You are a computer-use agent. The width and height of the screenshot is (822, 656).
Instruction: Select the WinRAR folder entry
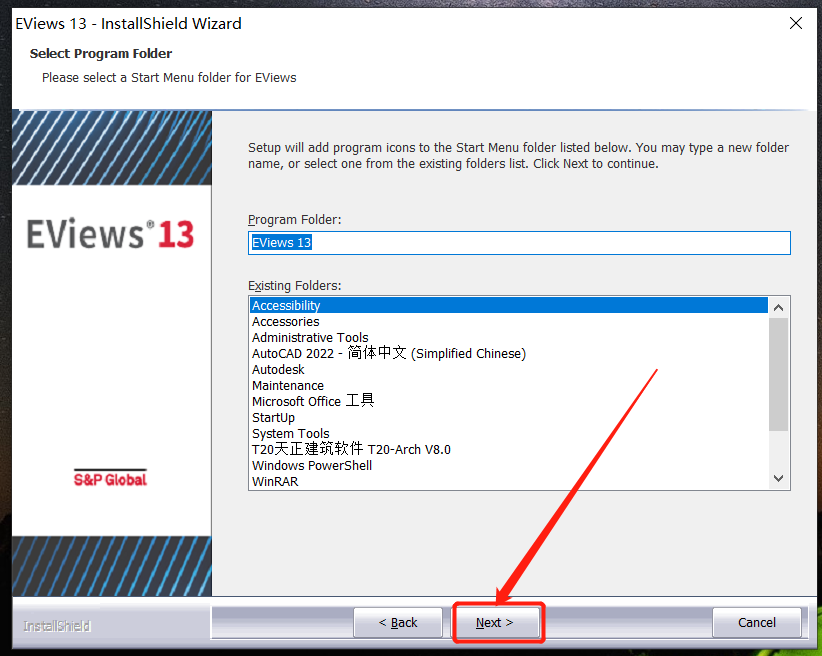tap(274, 481)
